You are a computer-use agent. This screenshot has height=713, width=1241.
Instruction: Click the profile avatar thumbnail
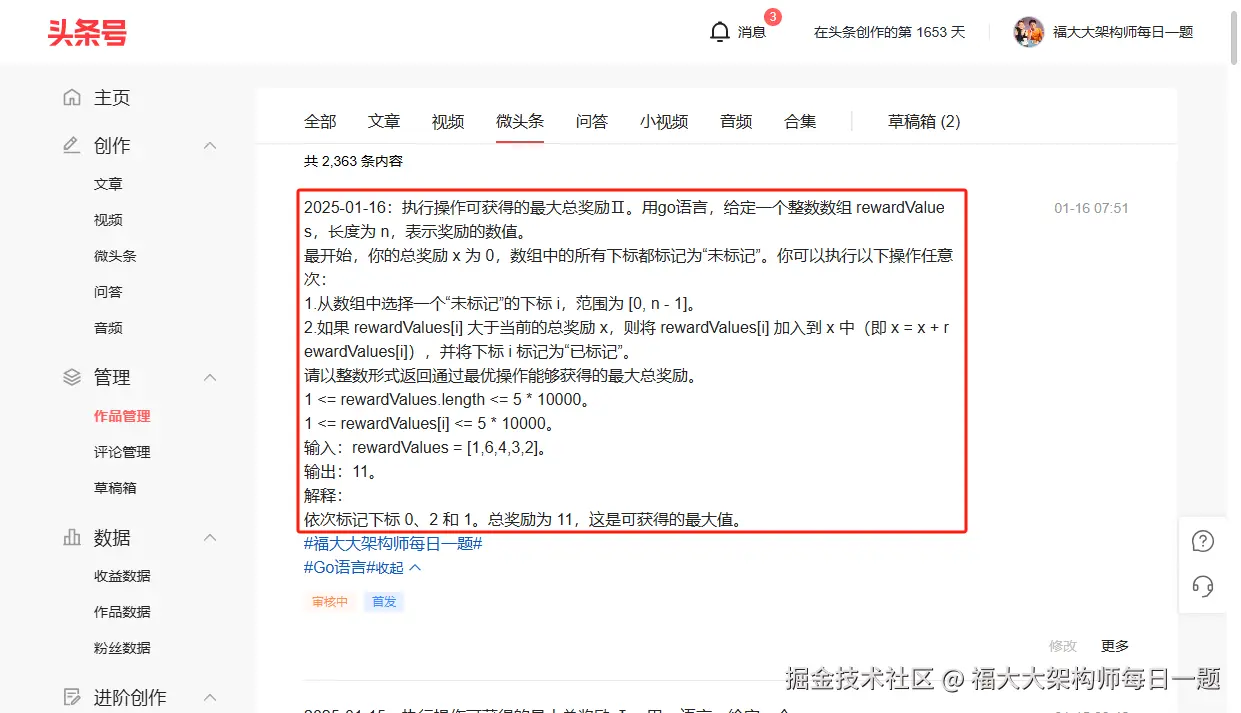click(1028, 31)
